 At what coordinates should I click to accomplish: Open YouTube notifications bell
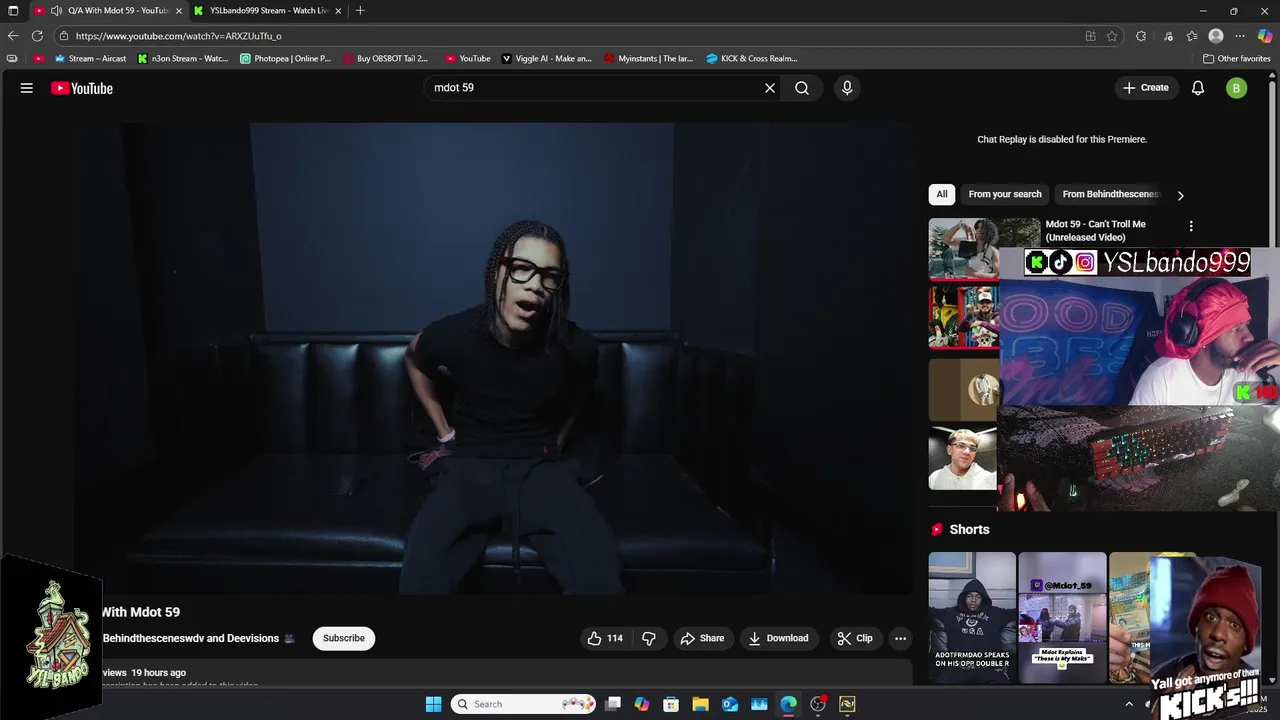click(1198, 88)
